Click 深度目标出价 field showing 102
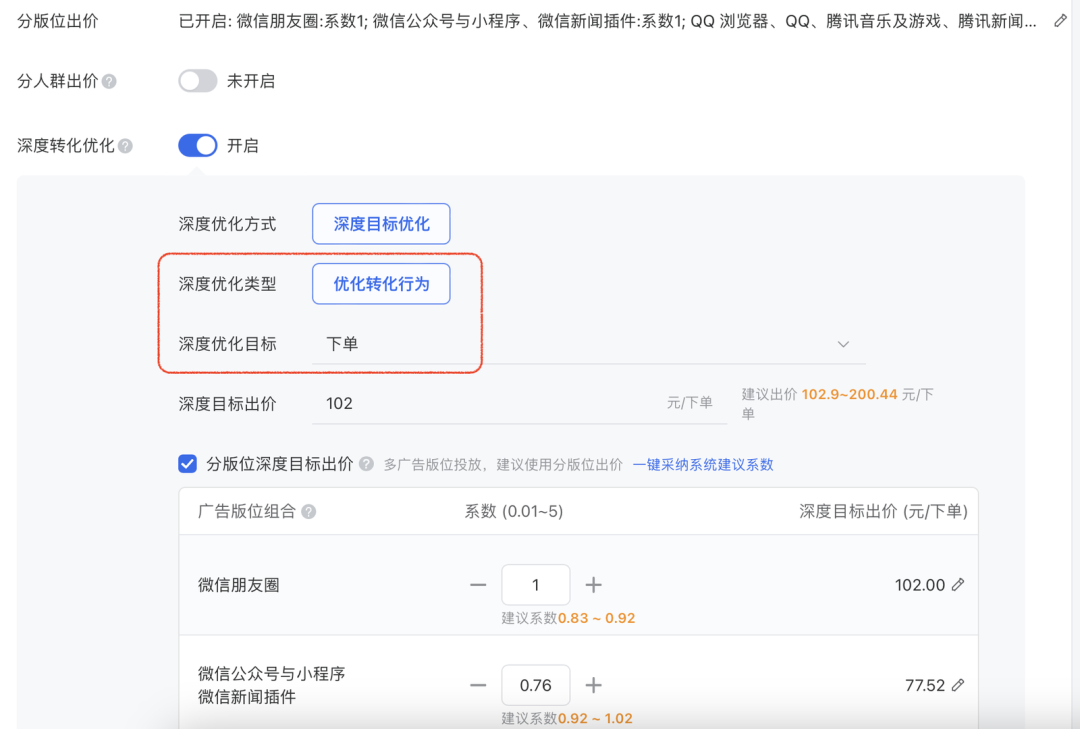Image resolution: width=1080 pixels, height=729 pixels. pos(520,404)
